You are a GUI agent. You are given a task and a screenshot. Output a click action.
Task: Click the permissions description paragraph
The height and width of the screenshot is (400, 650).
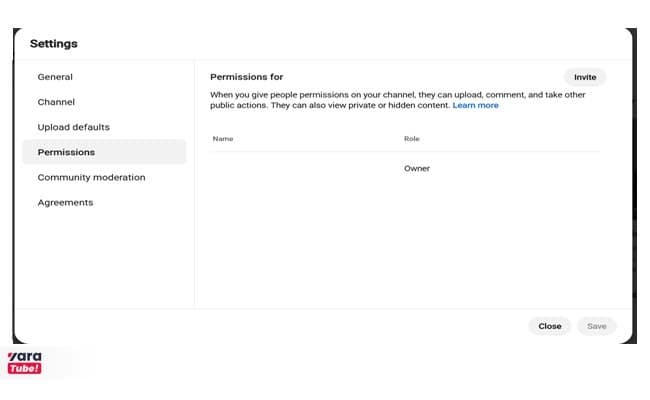click(398, 100)
